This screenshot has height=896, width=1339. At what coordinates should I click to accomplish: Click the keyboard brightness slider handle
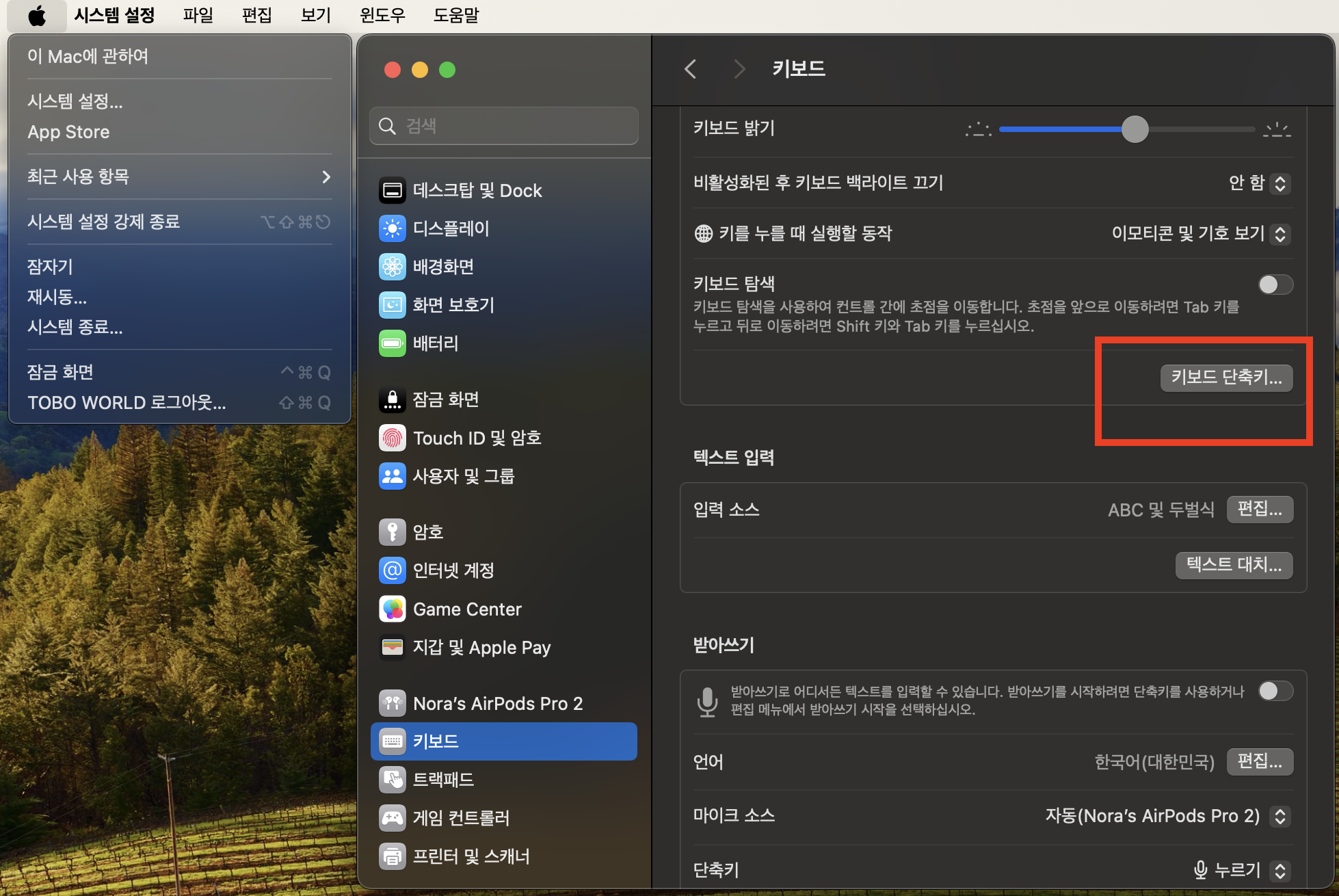pyautogui.click(x=1135, y=129)
